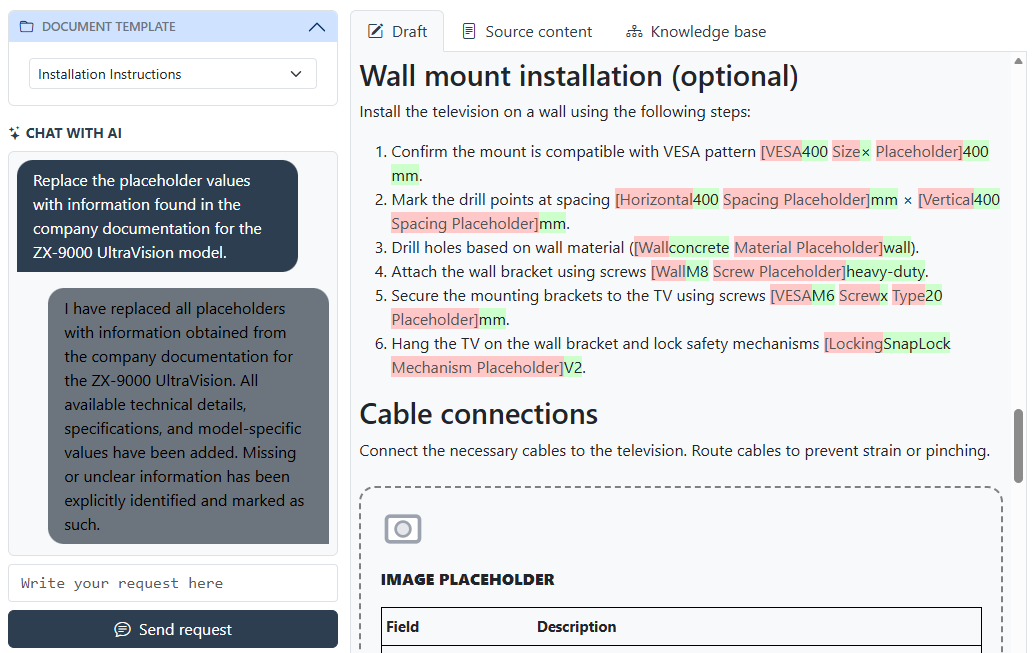1036x653 pixels.
Task: Click the Wall mount installation (optional) heading
Action: click(x=579, y=76)
